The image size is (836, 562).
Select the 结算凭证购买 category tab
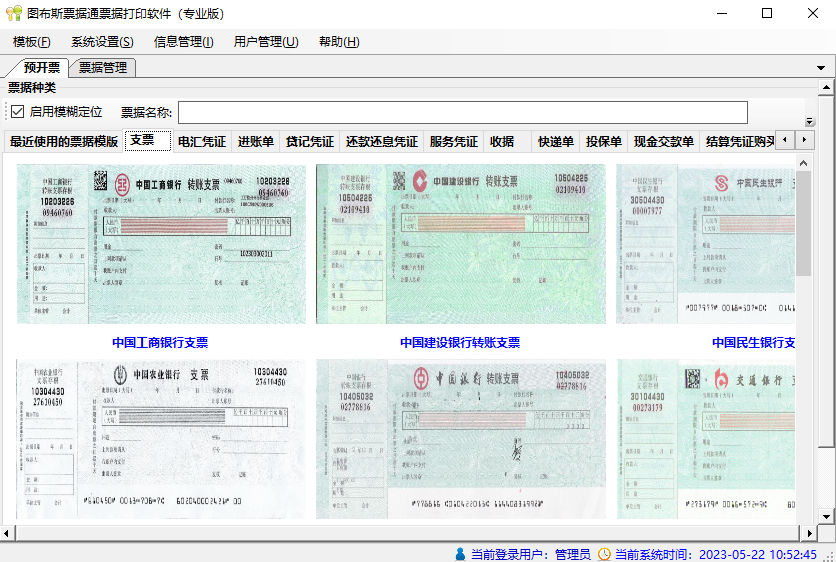click(738, 141)
